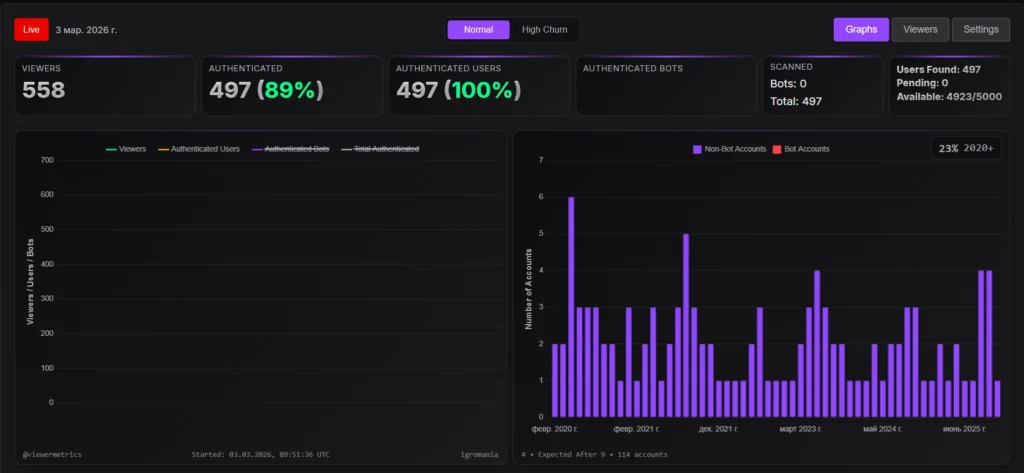This screenshot has height=473, width=1024.
Task: Show the Authenticated Bots legend series
Action: [290, 149]
